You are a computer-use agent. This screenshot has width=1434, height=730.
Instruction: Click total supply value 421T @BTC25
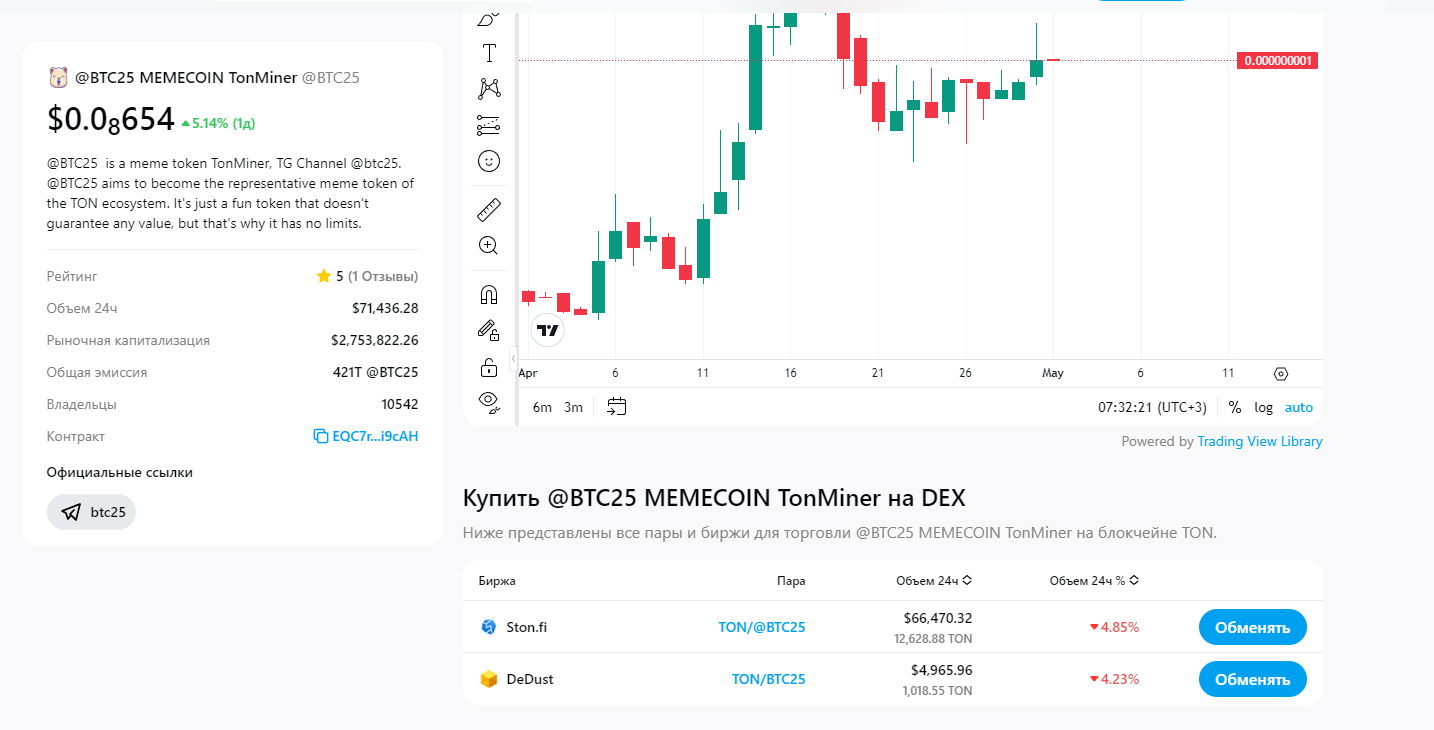click(376, 372)
